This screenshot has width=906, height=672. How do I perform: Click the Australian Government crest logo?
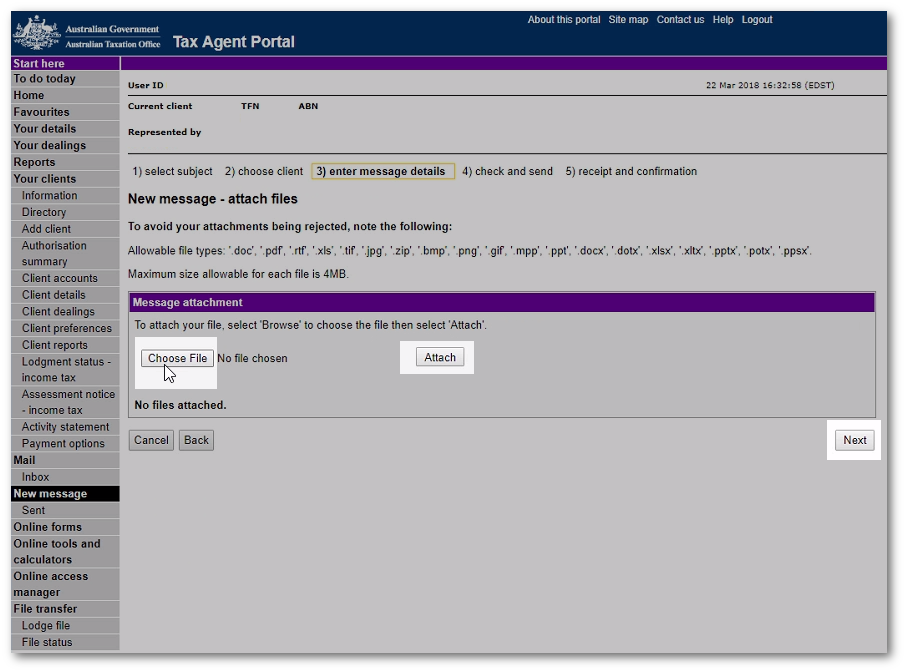(36, 34)
